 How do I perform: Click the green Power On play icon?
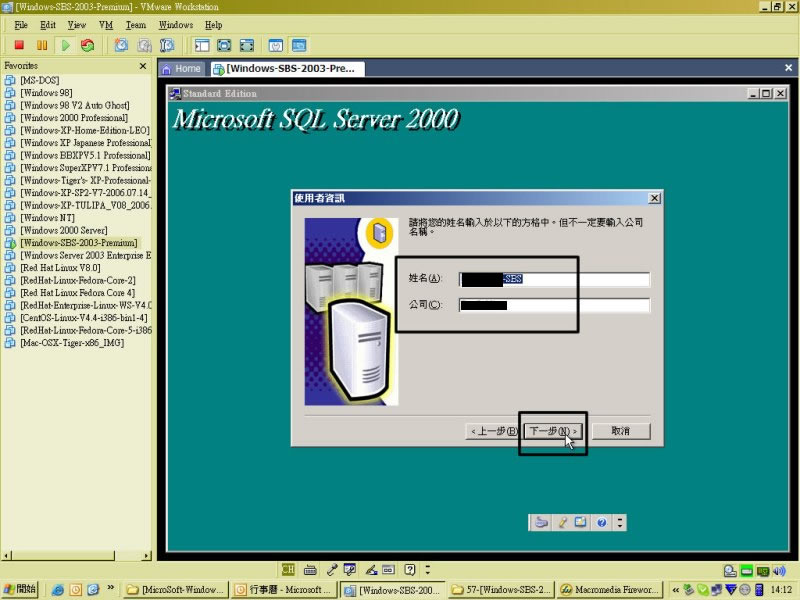pos(65,45)
